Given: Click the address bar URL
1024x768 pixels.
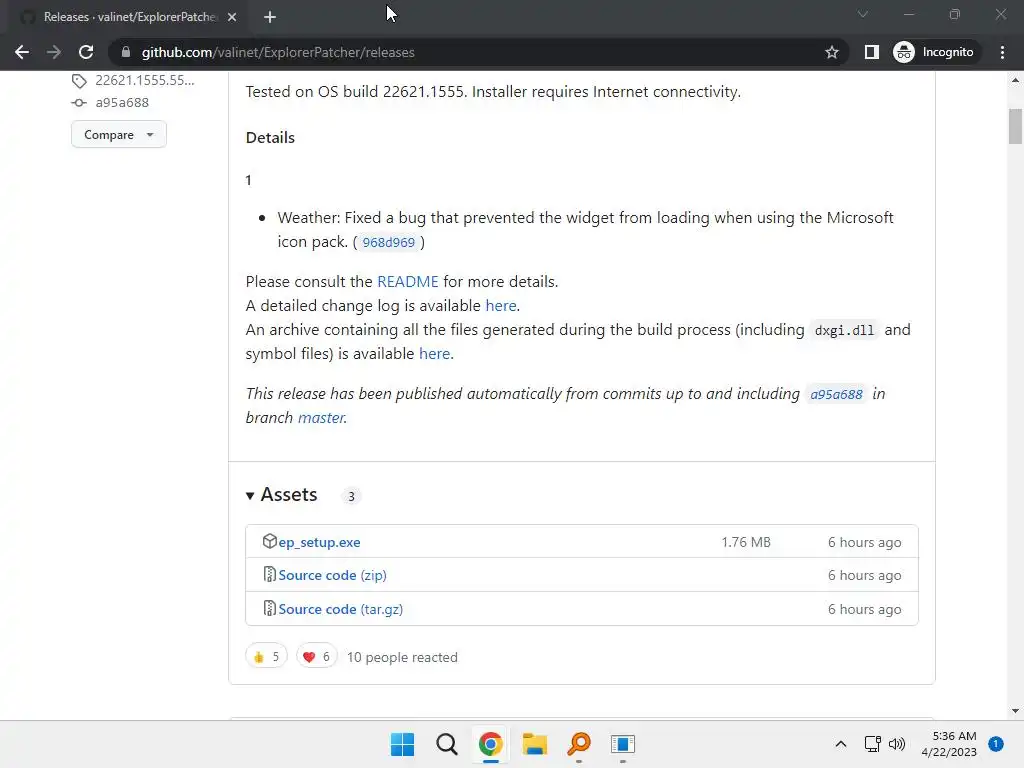Looking at the screenshot, I should [x=278, y=52].
